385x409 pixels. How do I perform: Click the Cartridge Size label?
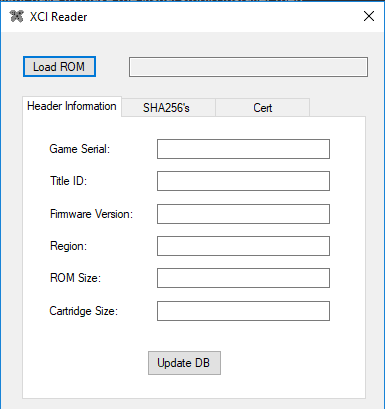[84, 311]
